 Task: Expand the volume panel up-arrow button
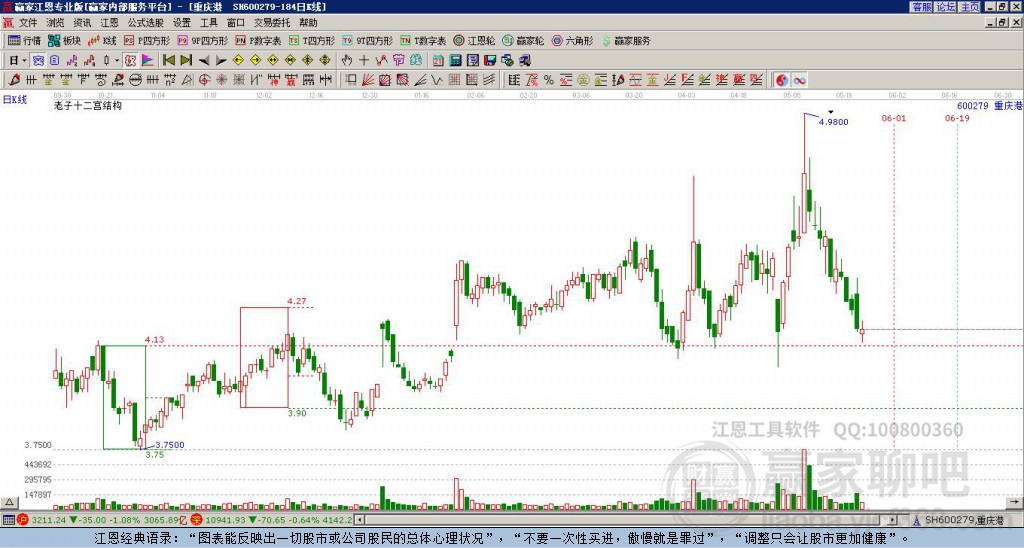(8, 502)
